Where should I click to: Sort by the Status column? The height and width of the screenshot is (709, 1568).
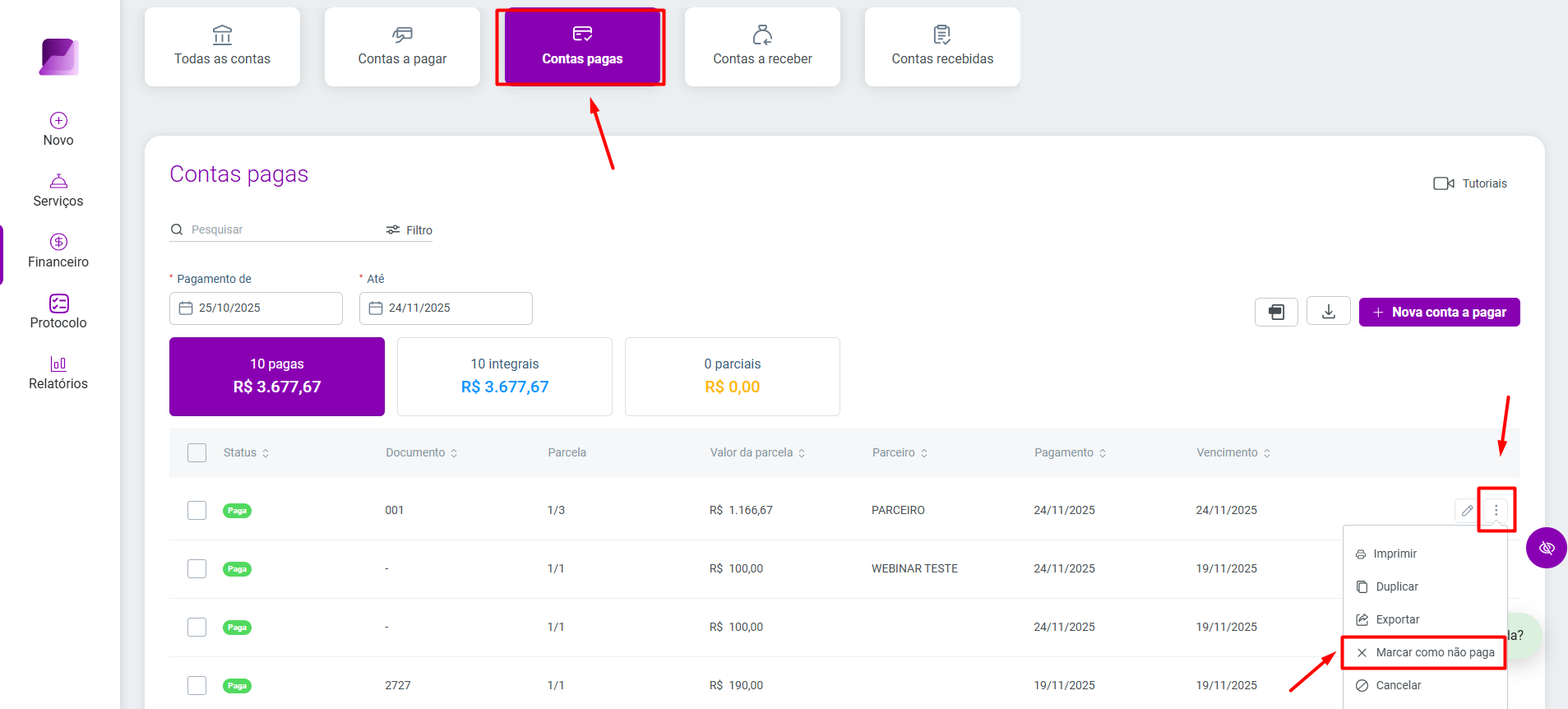247,452
